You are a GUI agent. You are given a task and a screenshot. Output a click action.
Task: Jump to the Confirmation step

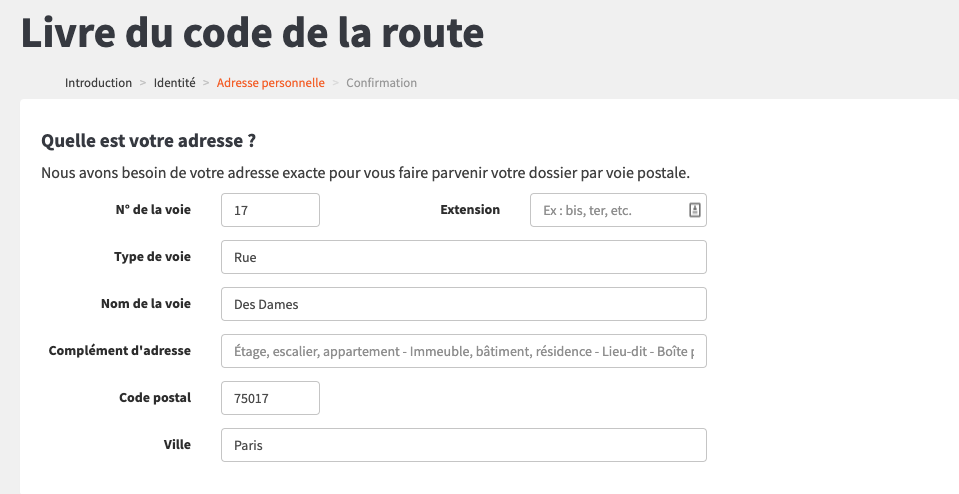pos(381,83)
